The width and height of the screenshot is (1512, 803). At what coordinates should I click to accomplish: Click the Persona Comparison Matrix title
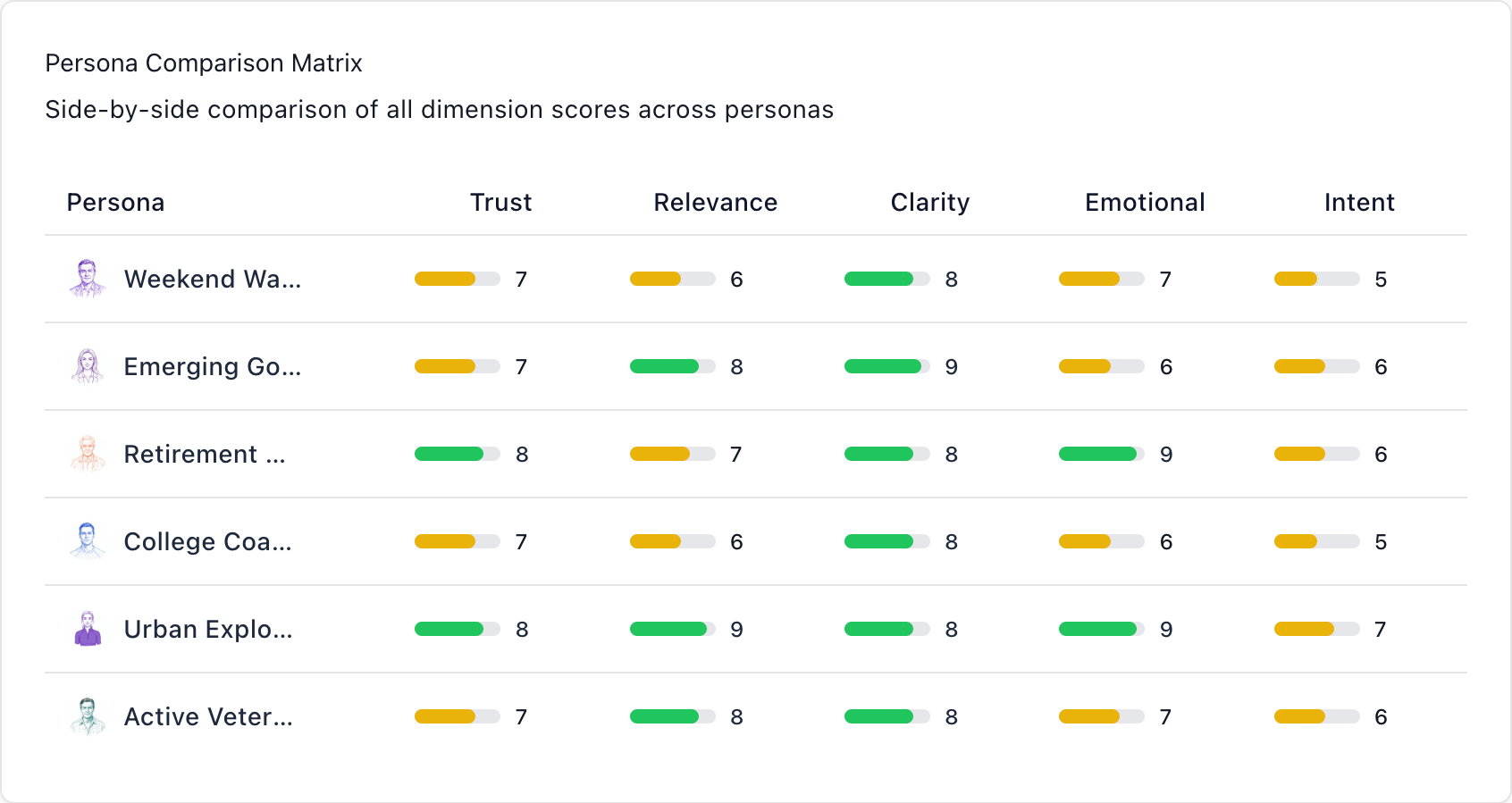pyautogui.click(x=204, y=63)
